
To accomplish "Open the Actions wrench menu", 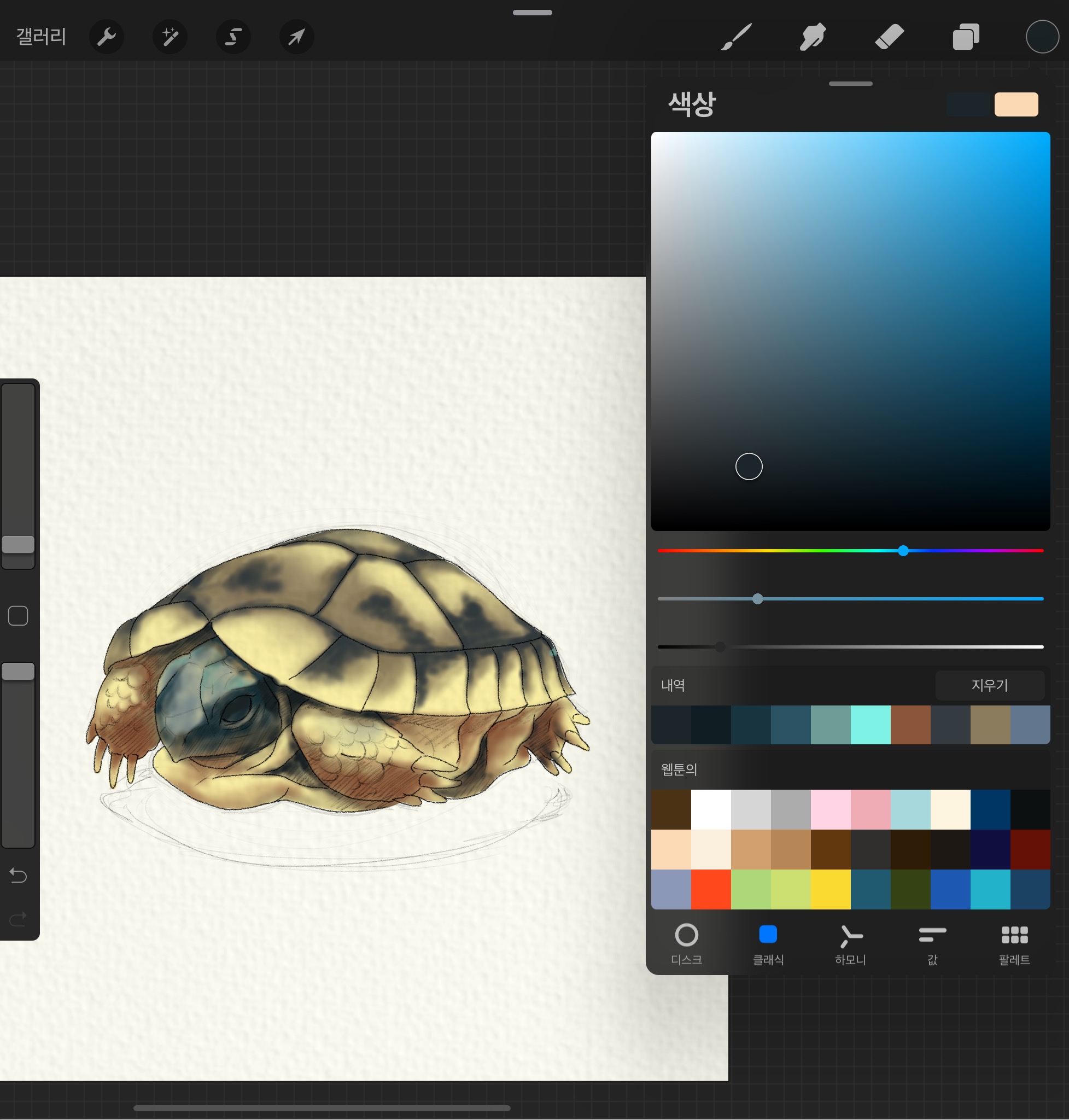I will (107, 37).
